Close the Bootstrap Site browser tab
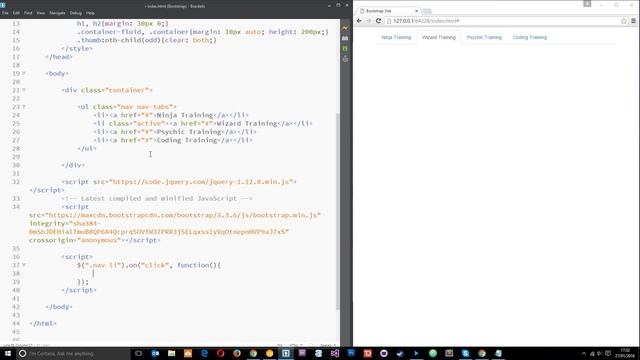Viewport: 640px width, 360px height. (416, 11)
